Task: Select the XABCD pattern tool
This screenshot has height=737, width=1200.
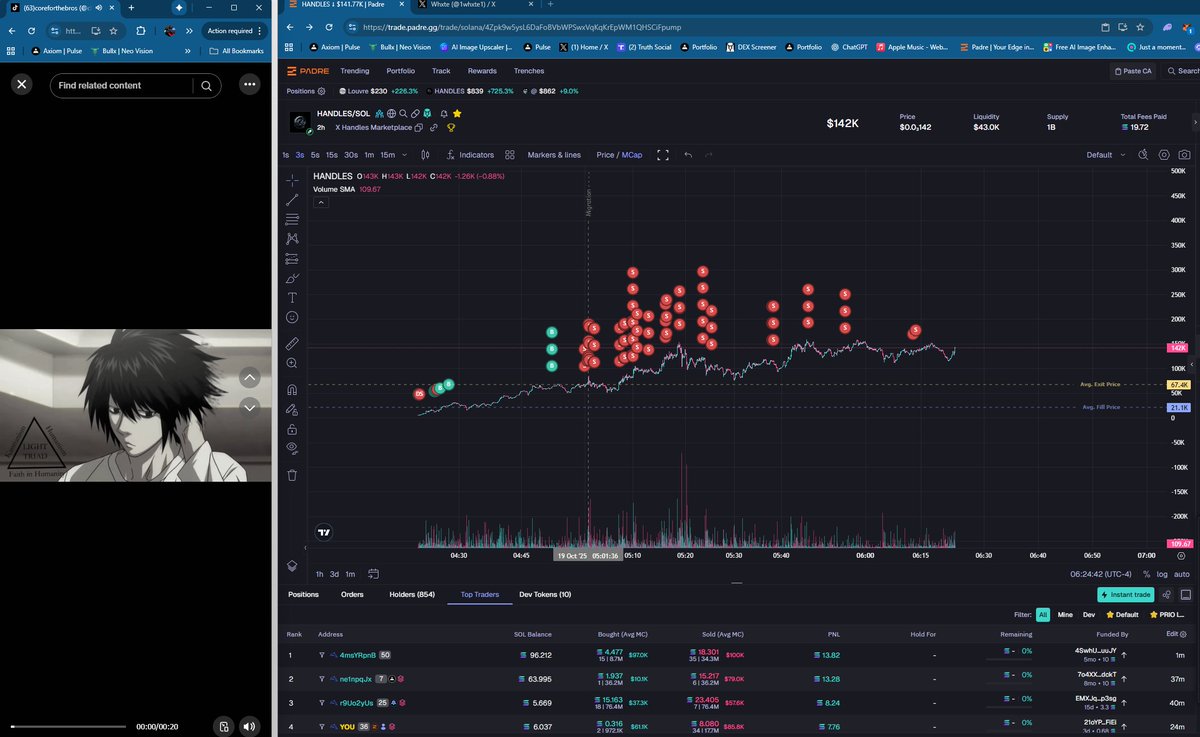Action: coord(292,239)
